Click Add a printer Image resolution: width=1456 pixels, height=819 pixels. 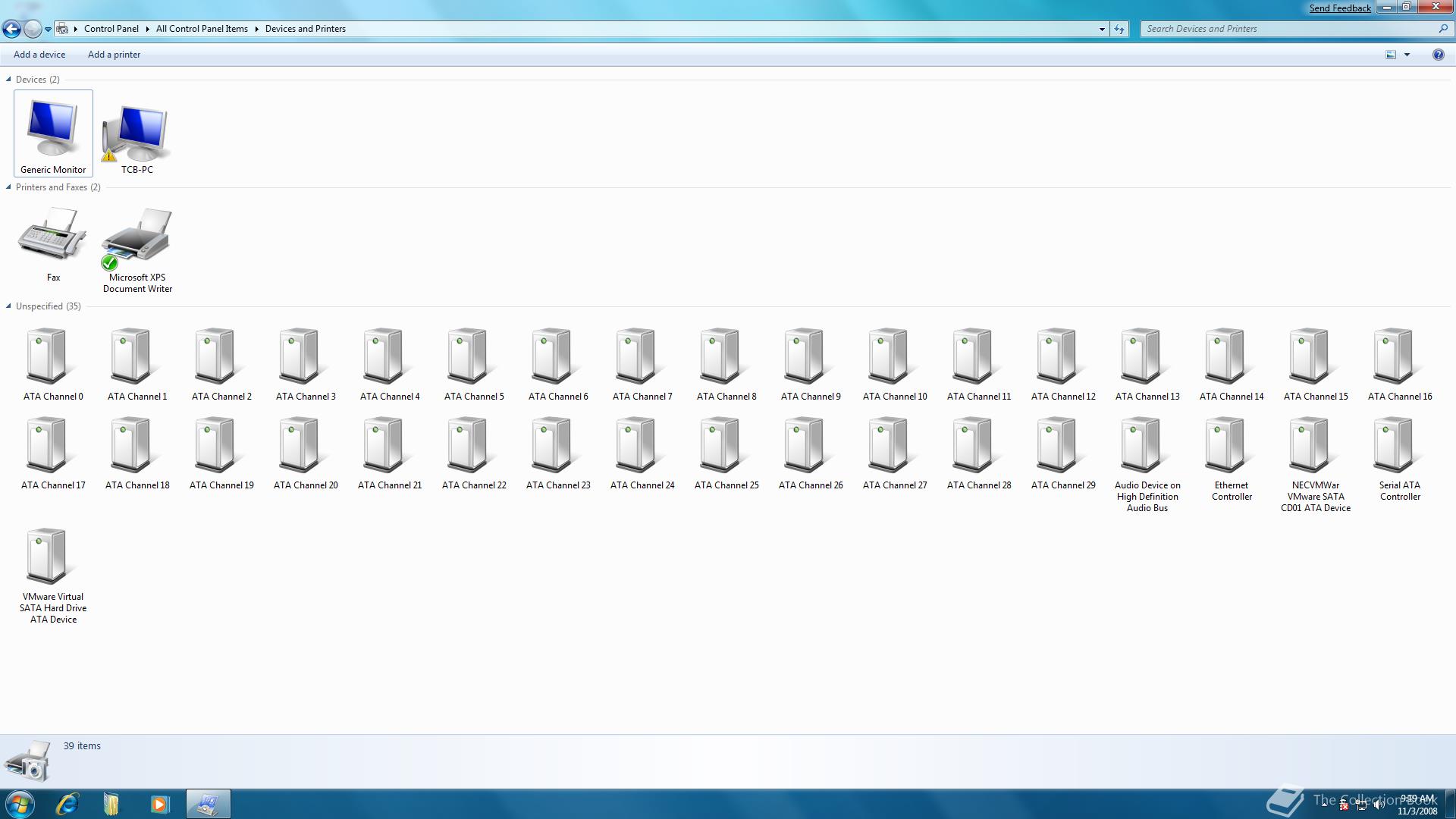[x=114, y=55]
